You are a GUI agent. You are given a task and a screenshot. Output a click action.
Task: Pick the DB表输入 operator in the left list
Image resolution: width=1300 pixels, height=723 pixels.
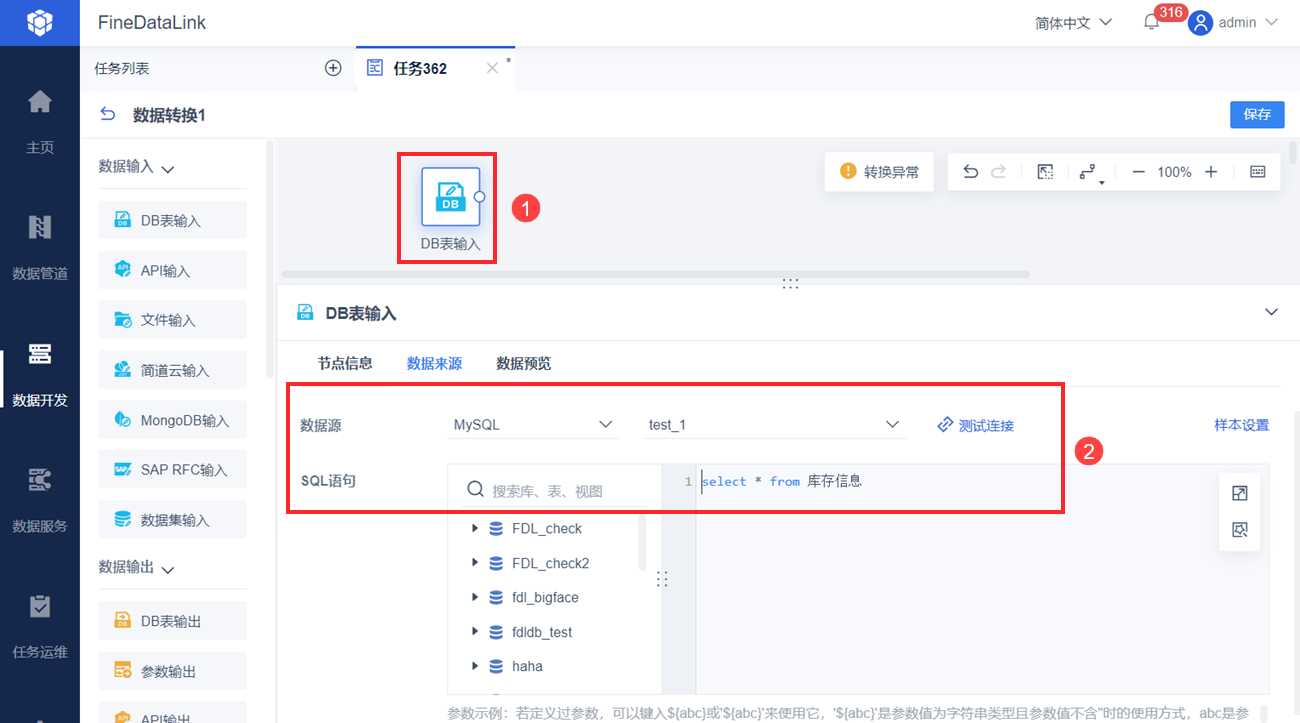(x=172, y=220)
